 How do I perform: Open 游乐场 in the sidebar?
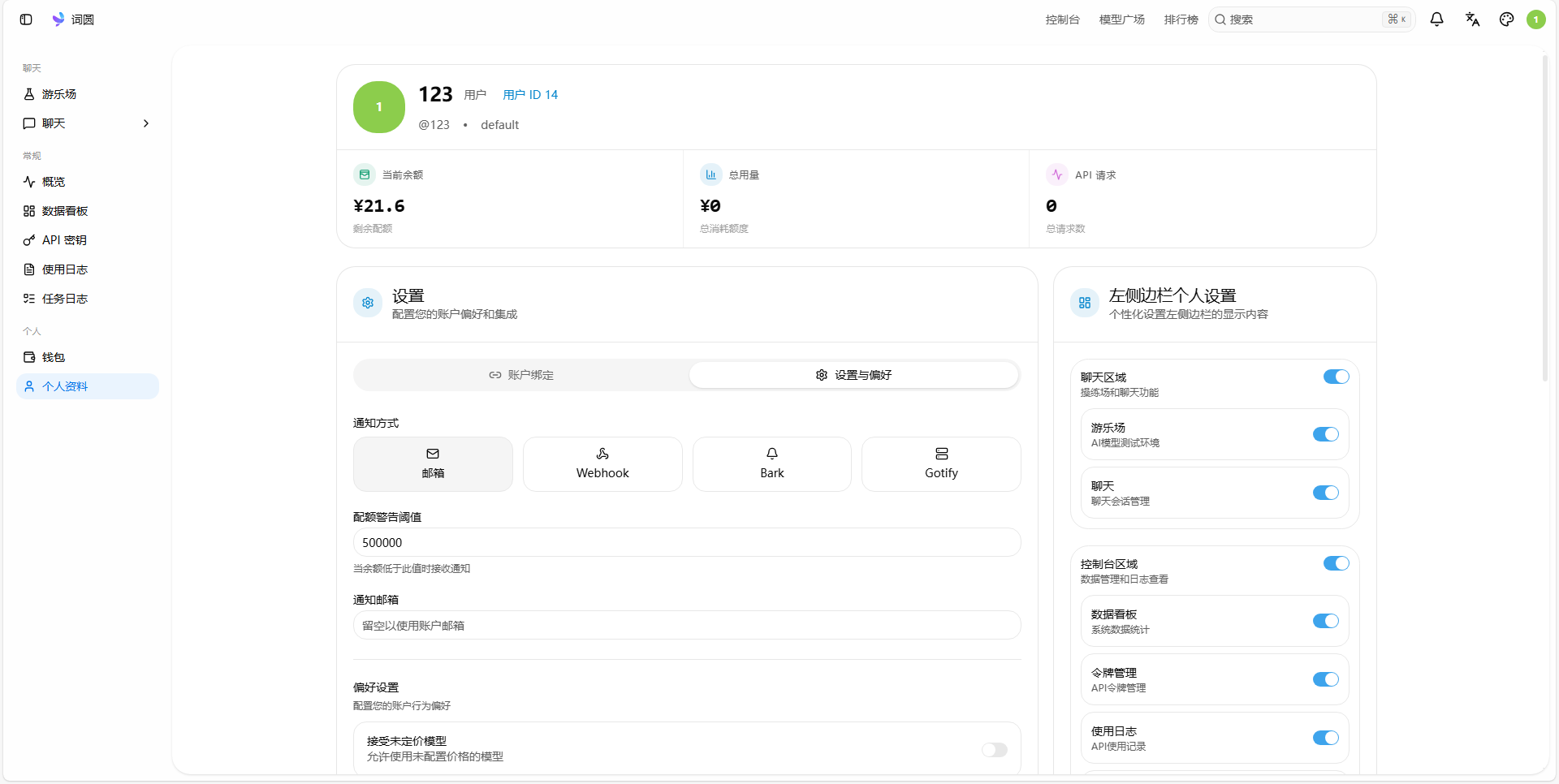88,94
